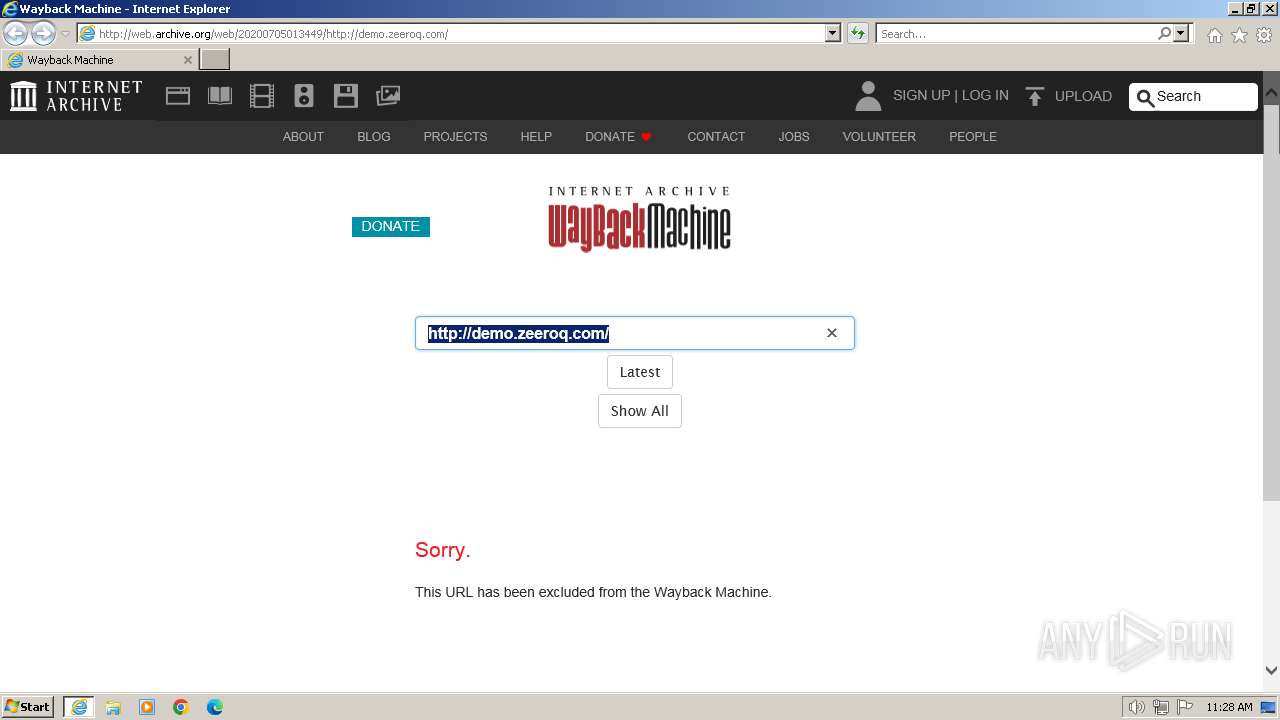Image resolution: width=1280 pixels, height=720 pixels.
Task: Click the page scroll up arrow
Action: pyautogui.click(x=1271, y=92)
